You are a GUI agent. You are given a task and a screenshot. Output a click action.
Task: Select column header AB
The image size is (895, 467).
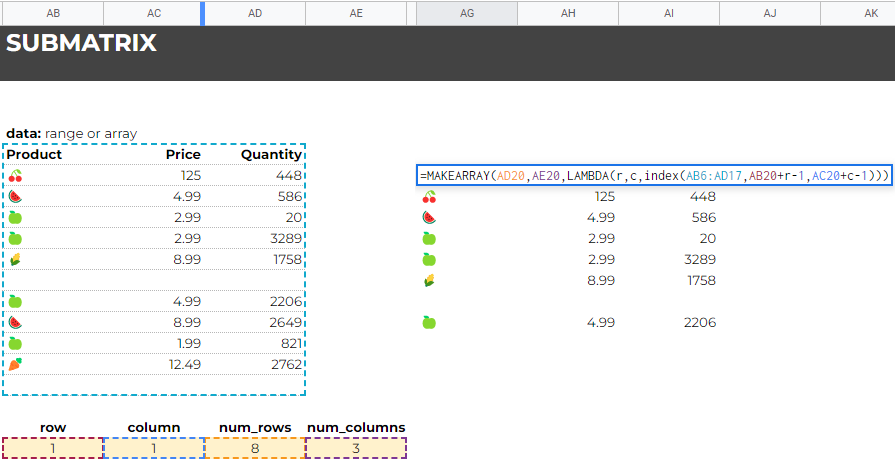point(53,13)
